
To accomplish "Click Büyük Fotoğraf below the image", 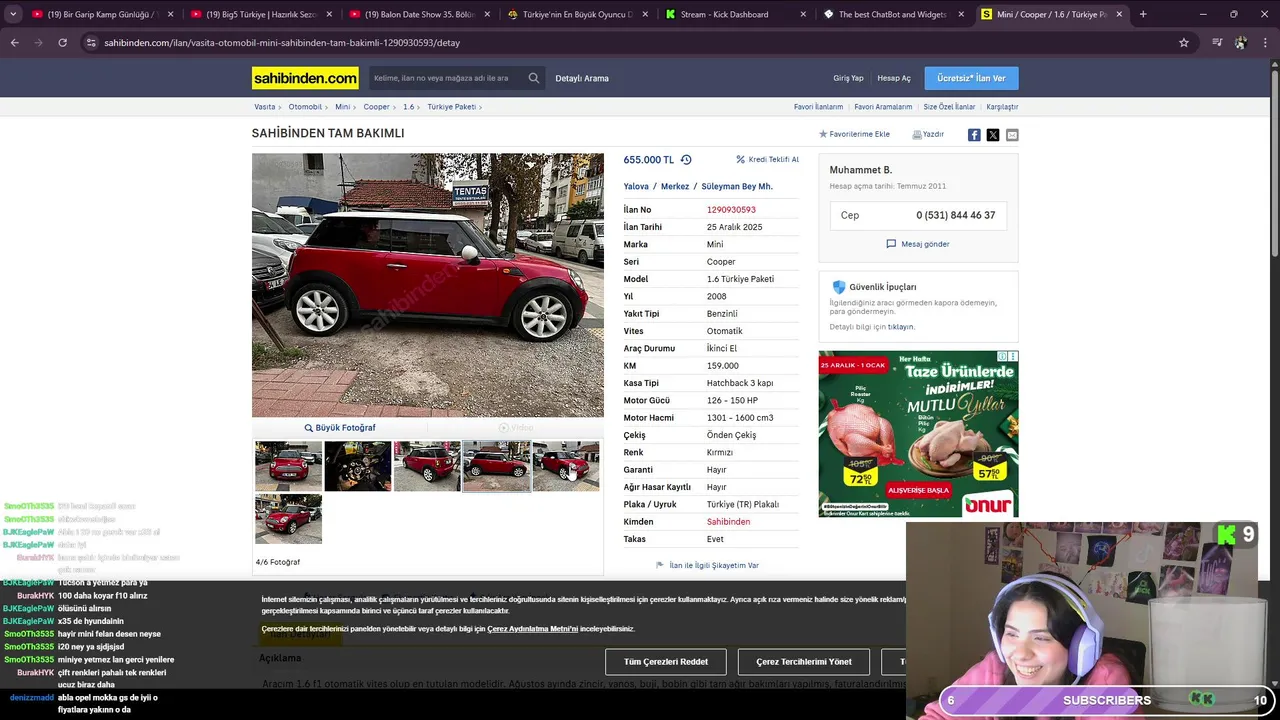I will [340, 428].
